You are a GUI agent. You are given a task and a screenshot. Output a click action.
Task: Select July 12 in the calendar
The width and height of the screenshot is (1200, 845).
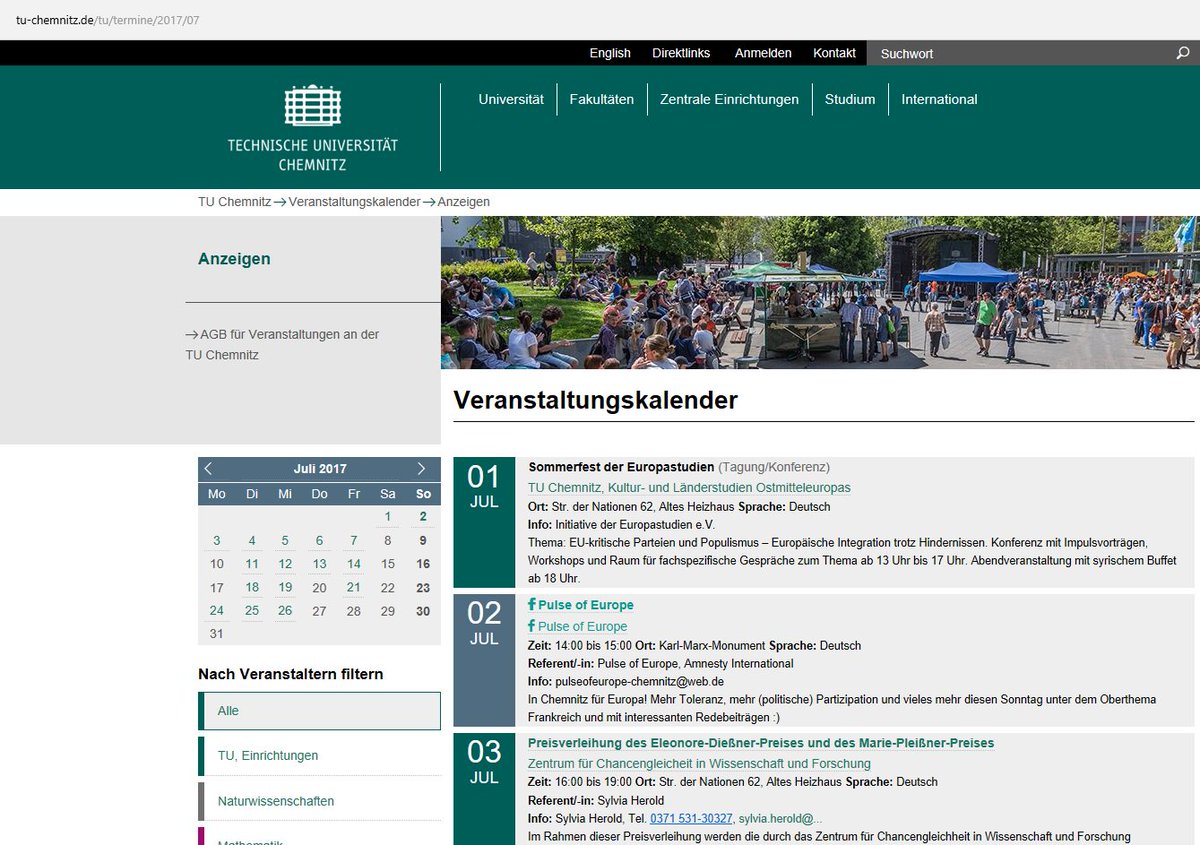coord(285,564)
